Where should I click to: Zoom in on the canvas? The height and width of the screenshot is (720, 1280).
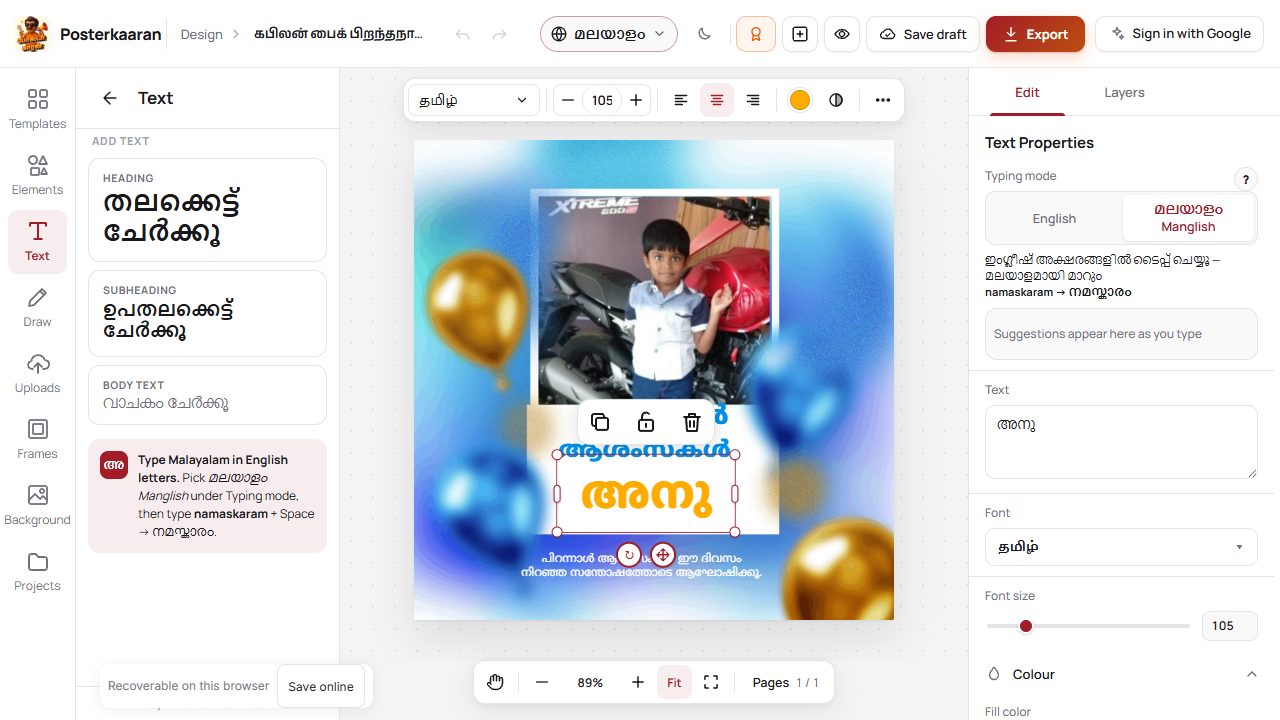[x=638, y=682]
